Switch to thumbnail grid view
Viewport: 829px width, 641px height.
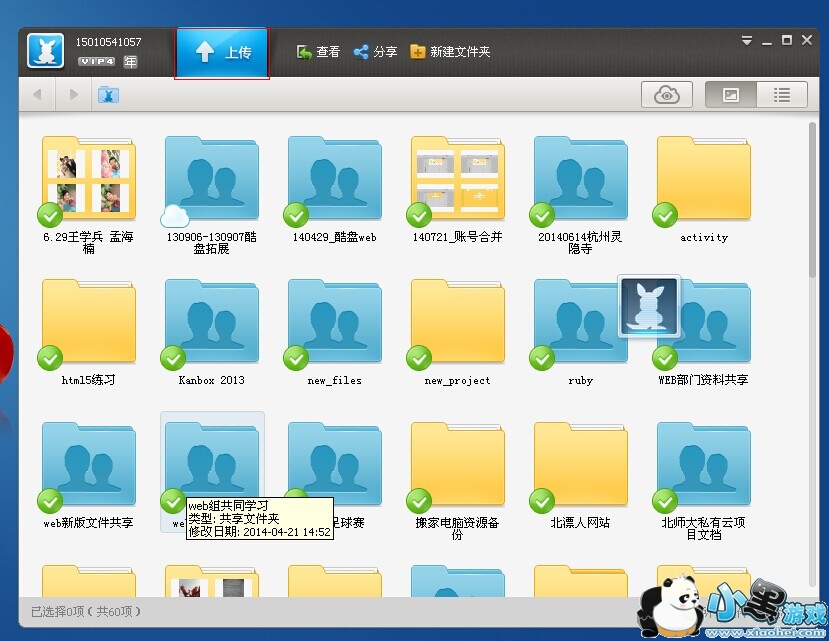coord(731,95)
